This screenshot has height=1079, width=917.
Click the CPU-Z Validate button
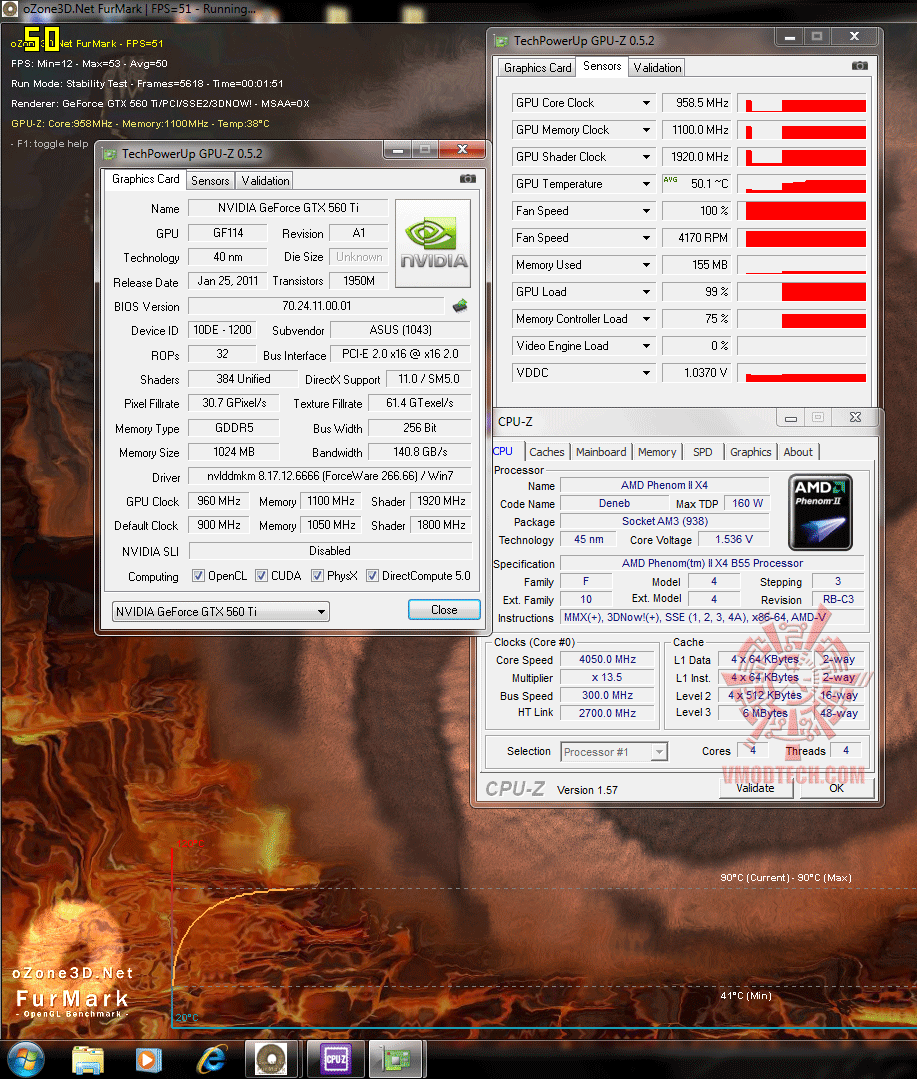[755, 788]
